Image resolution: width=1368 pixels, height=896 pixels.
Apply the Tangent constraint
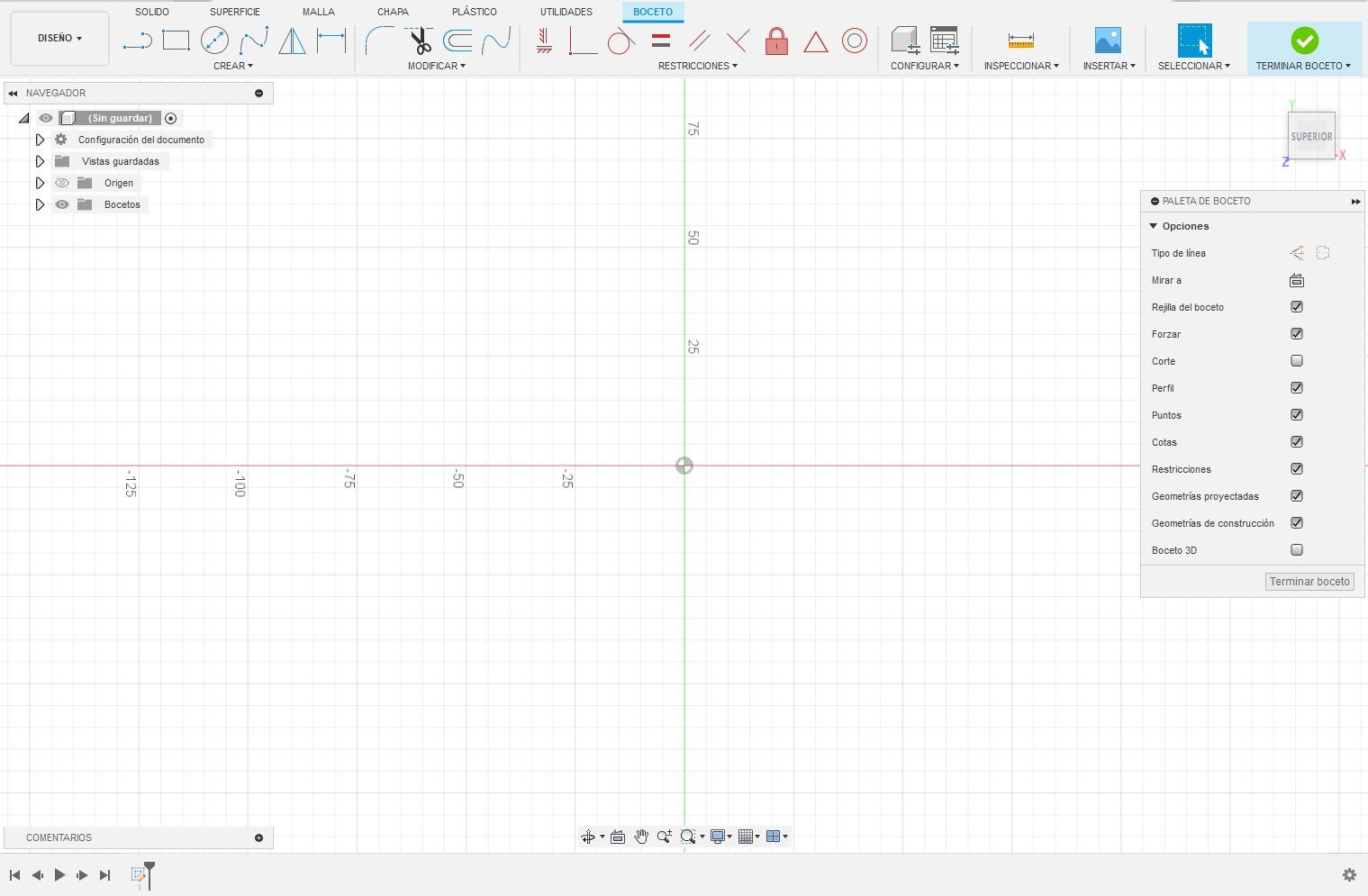621,41
